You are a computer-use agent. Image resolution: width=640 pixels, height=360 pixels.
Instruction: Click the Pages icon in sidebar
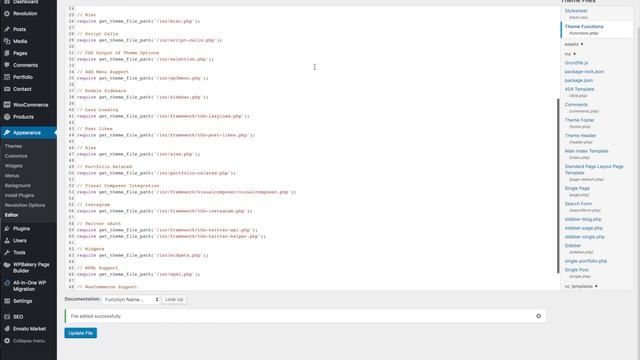point(7,53)
